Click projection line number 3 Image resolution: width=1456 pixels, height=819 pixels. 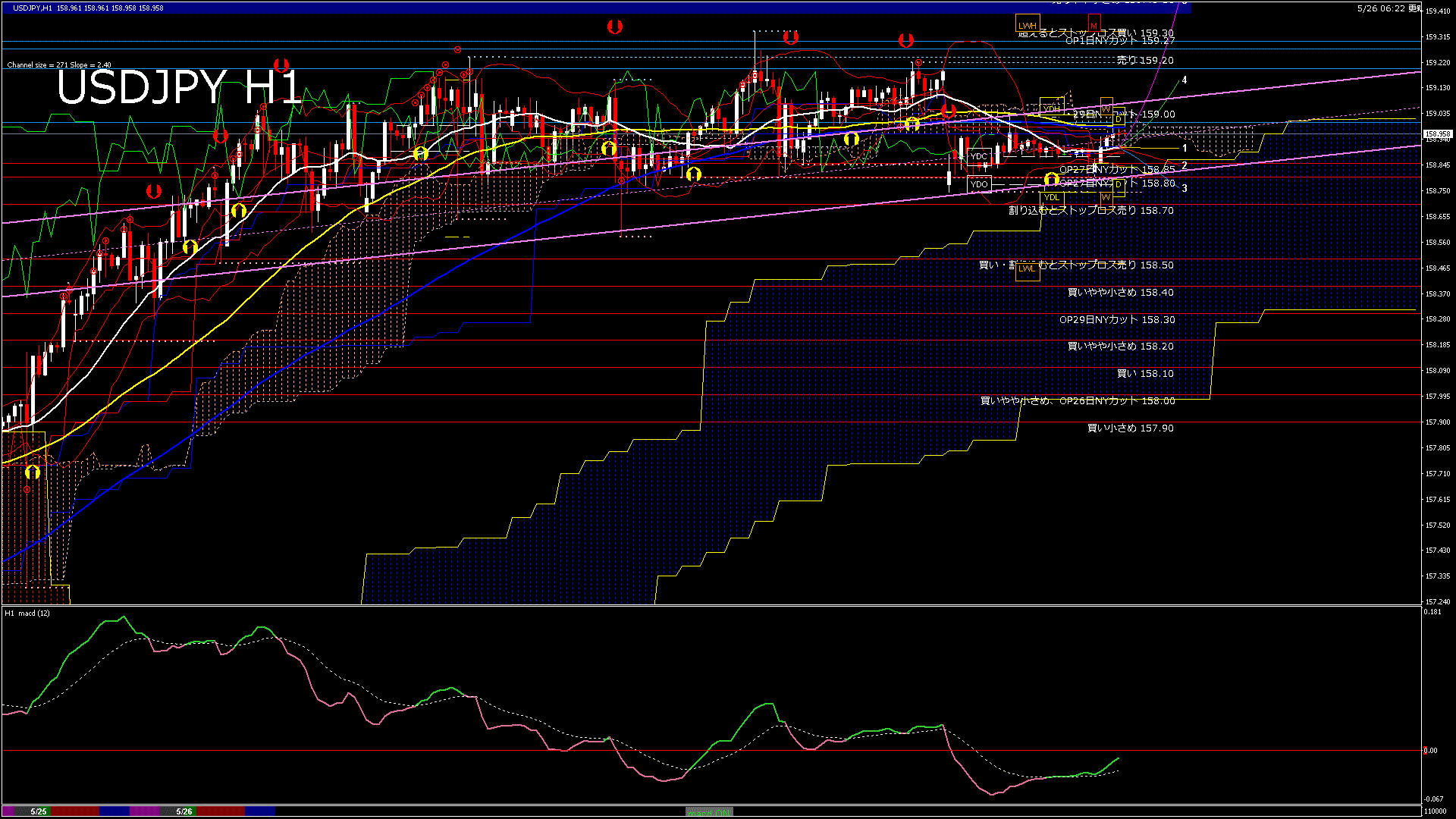(x=1185, y=189)
